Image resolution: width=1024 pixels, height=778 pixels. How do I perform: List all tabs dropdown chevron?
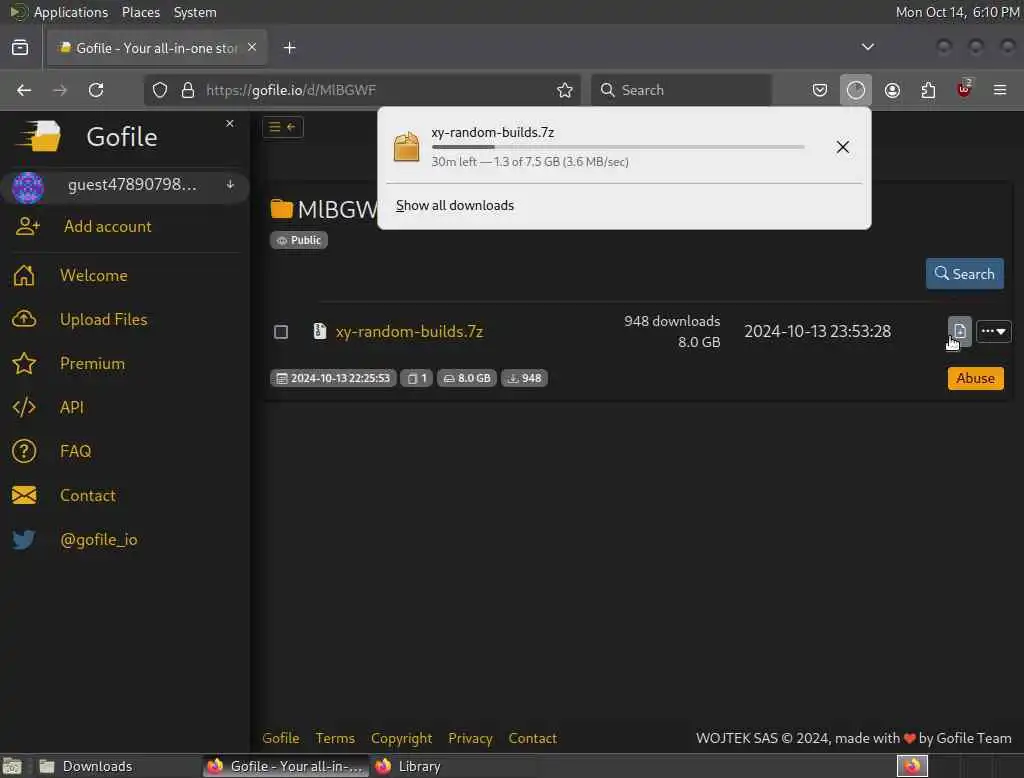[867, 47]
